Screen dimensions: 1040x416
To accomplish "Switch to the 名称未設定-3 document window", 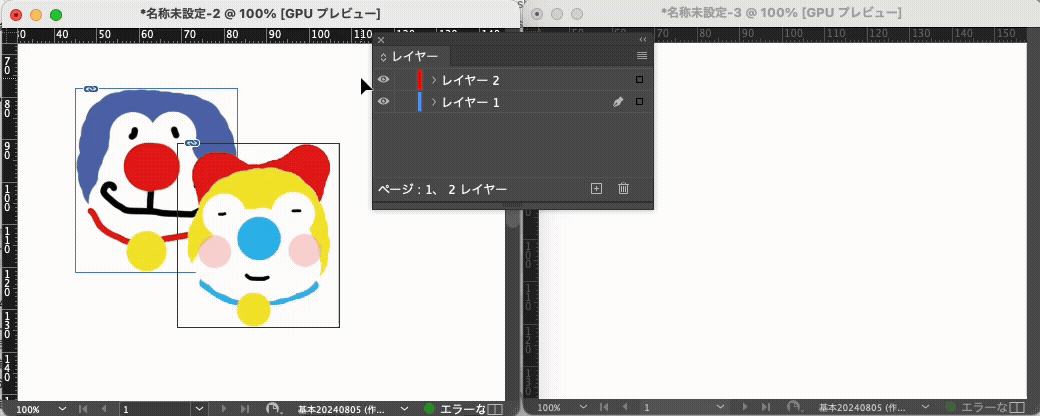I will click(x=781, y=14).
